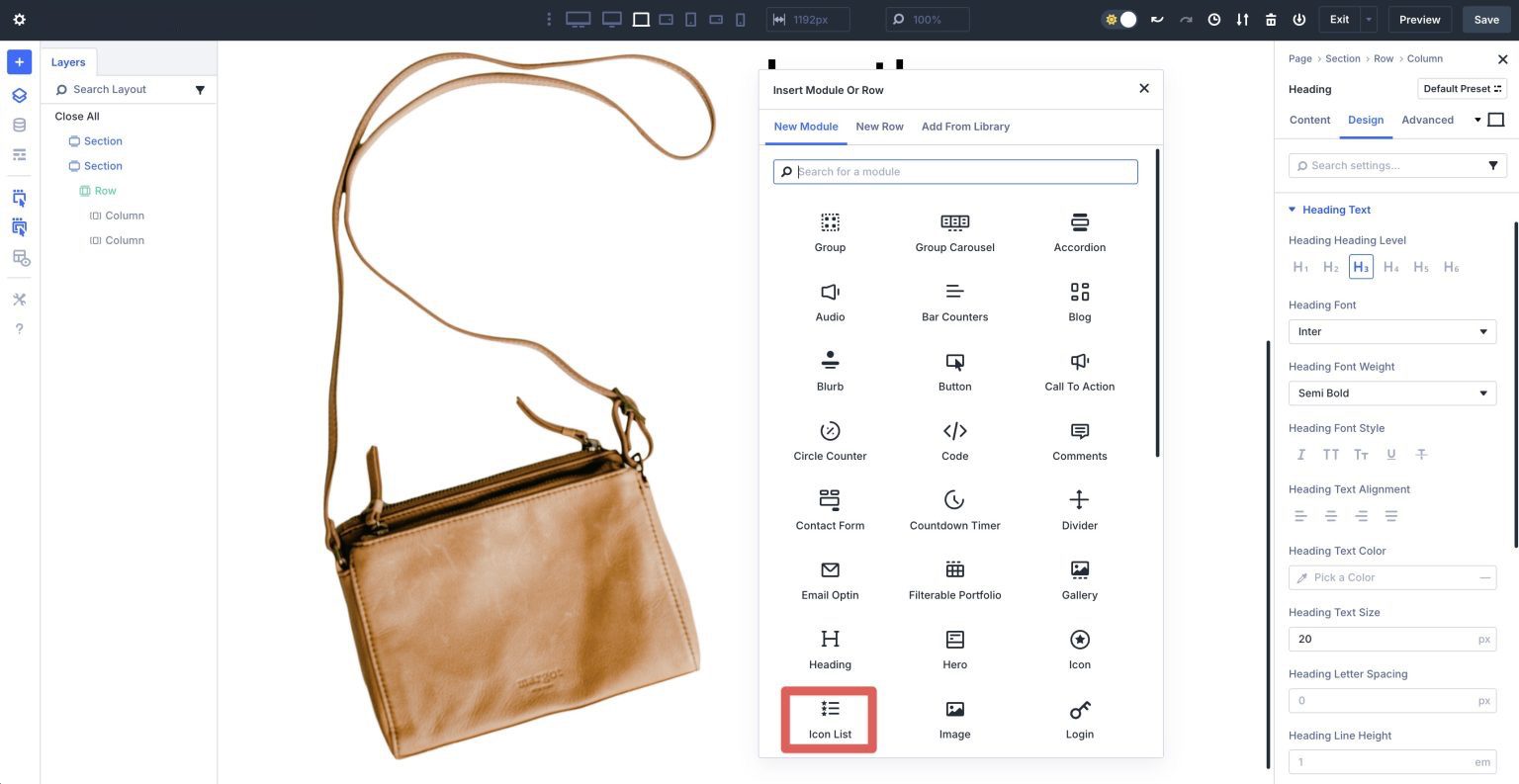Switch to the Add From Library tab
This screenshot has height=784, width=1519.
[x=965, y=127]
